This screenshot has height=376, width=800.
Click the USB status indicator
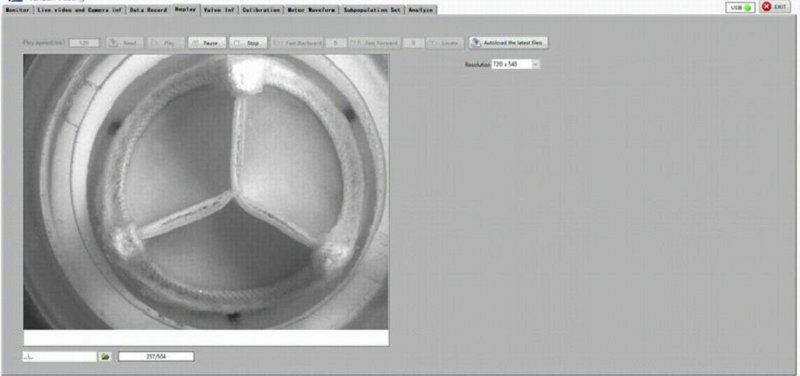coord(740,8)
